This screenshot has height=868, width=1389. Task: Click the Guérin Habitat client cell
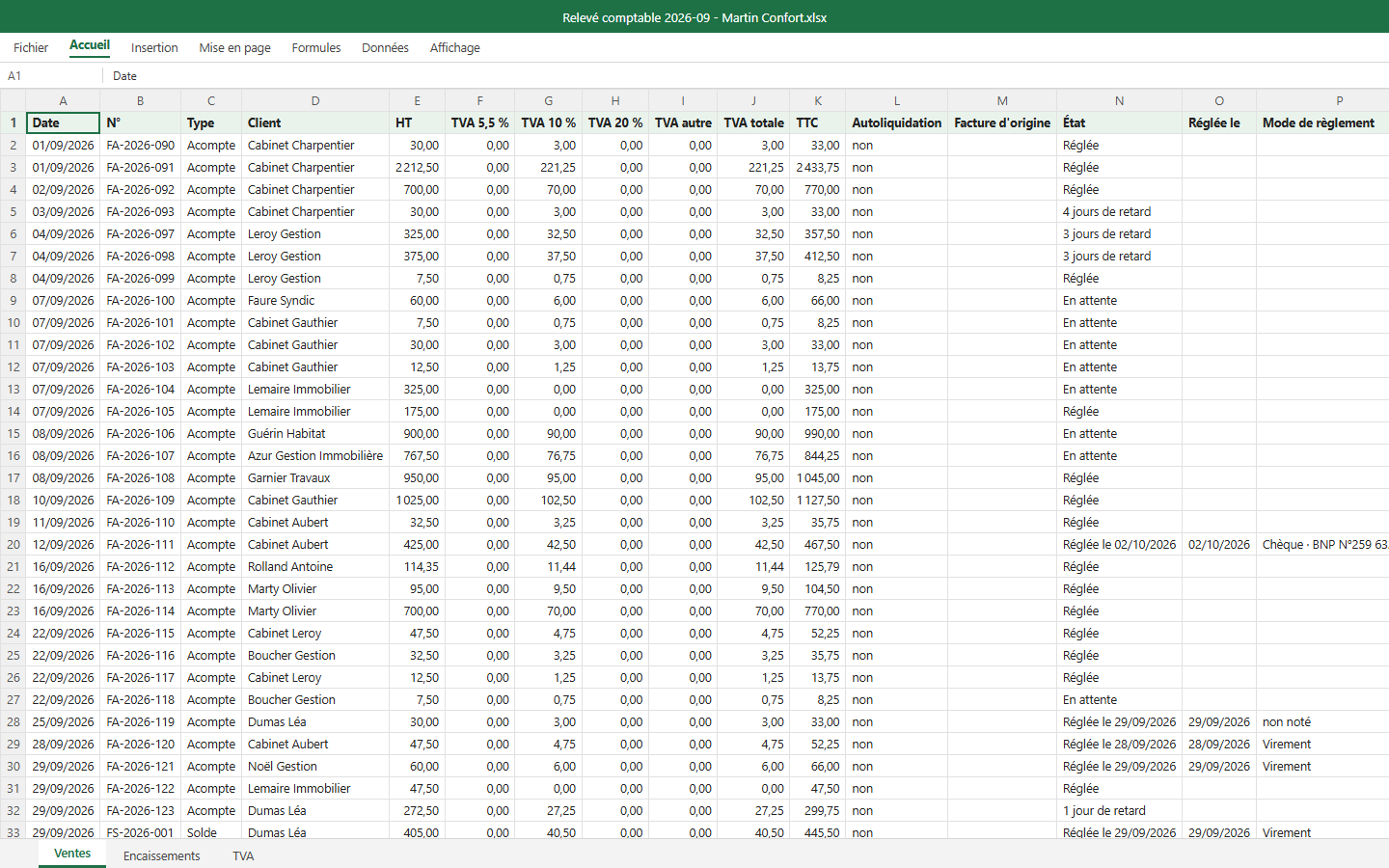coord(315,433)
